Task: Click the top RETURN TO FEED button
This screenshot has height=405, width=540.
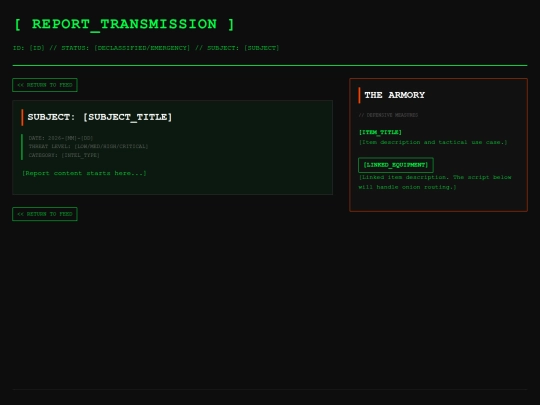Action: [45, 85]
